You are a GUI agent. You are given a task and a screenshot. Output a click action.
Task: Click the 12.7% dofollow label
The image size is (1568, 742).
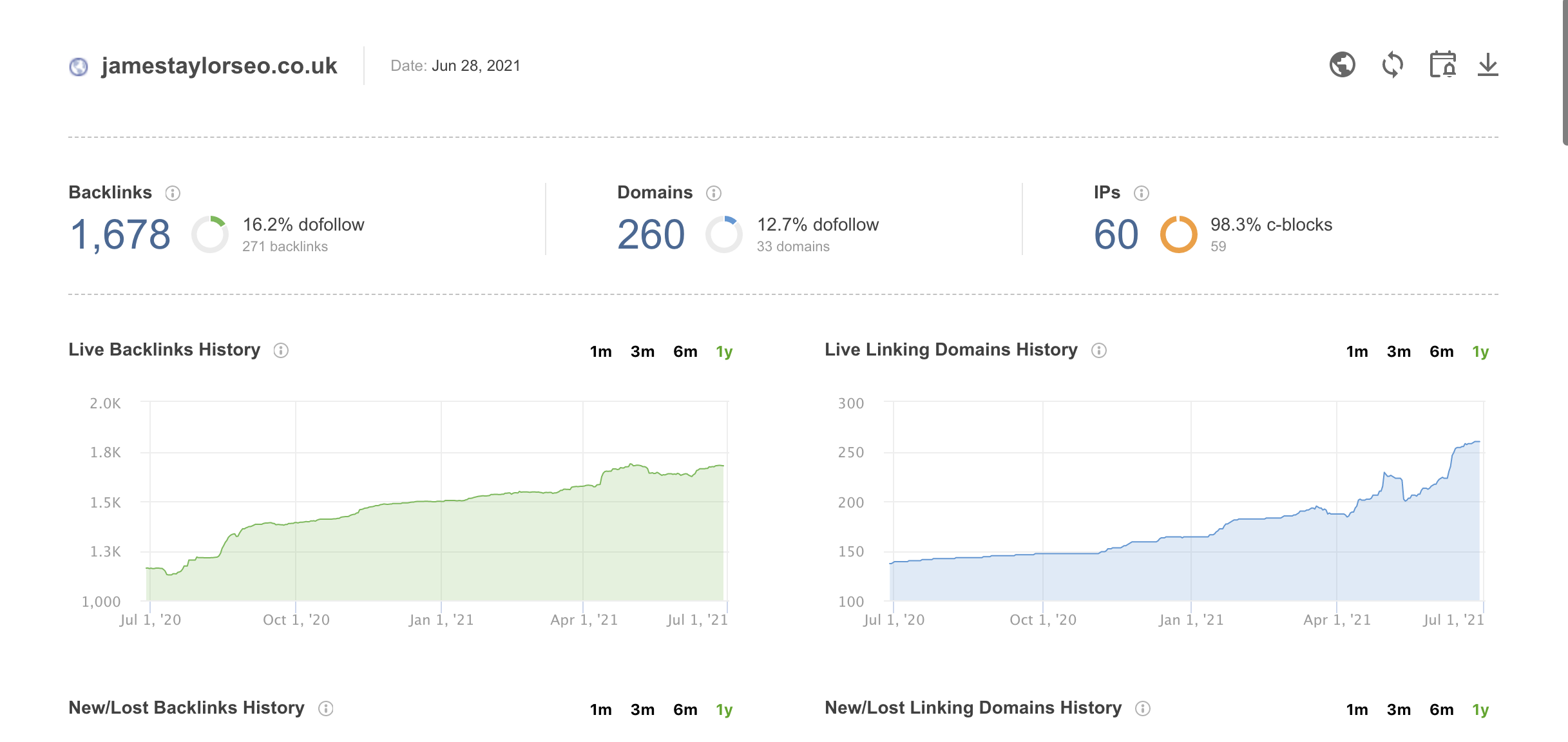tap(817, 224)
